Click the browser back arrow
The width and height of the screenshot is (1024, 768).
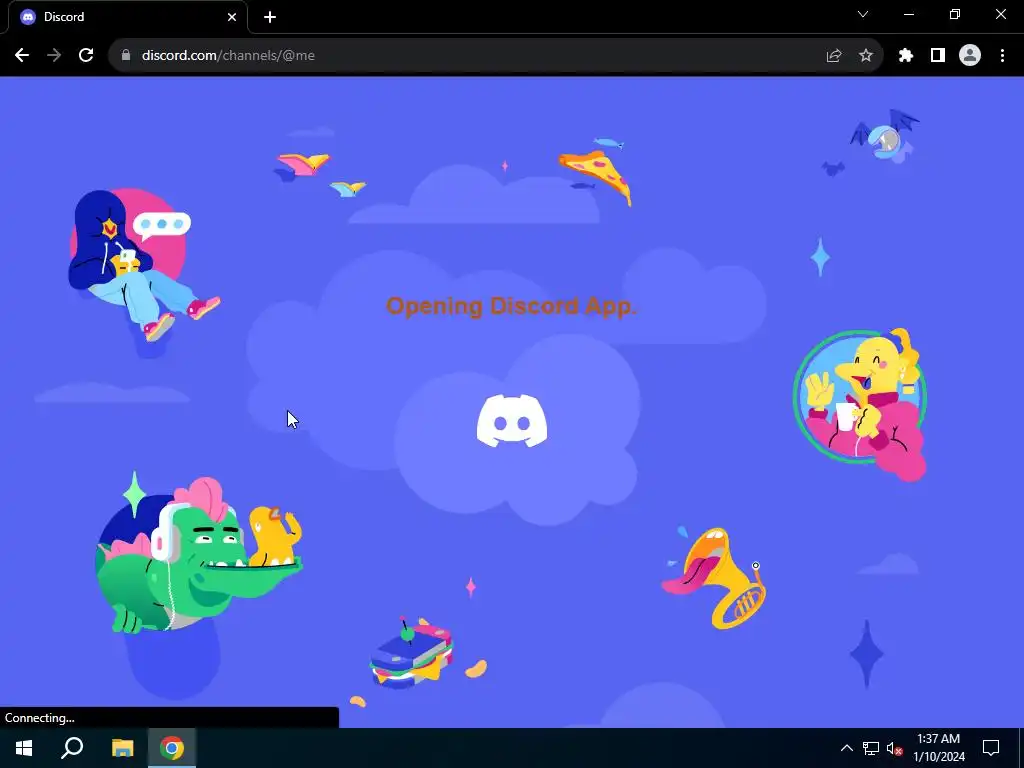pos(22,56)
